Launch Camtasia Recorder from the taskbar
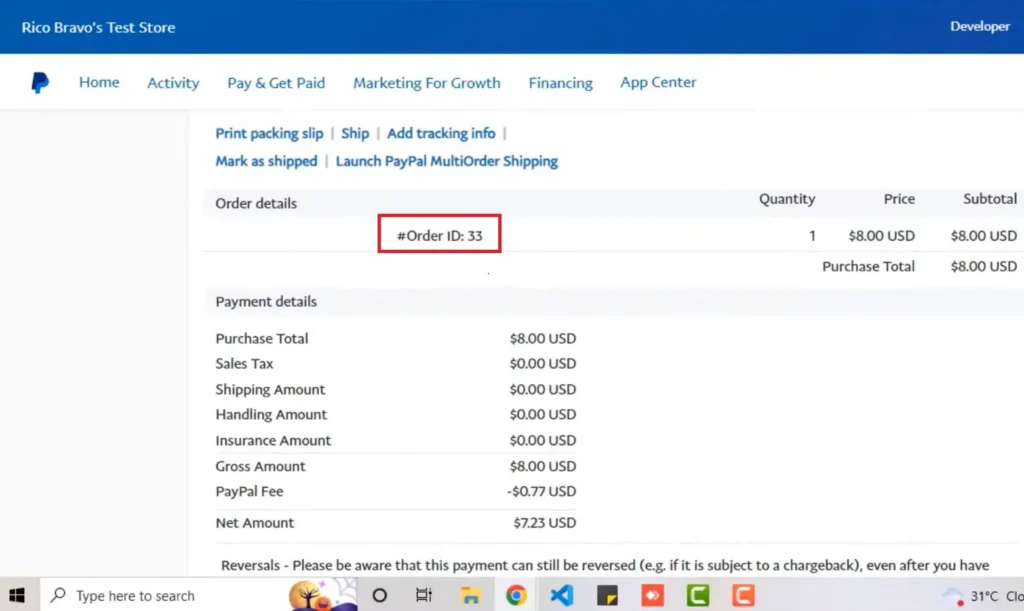This screenshot has width=1024, height=611. click(x=744, y=595)
